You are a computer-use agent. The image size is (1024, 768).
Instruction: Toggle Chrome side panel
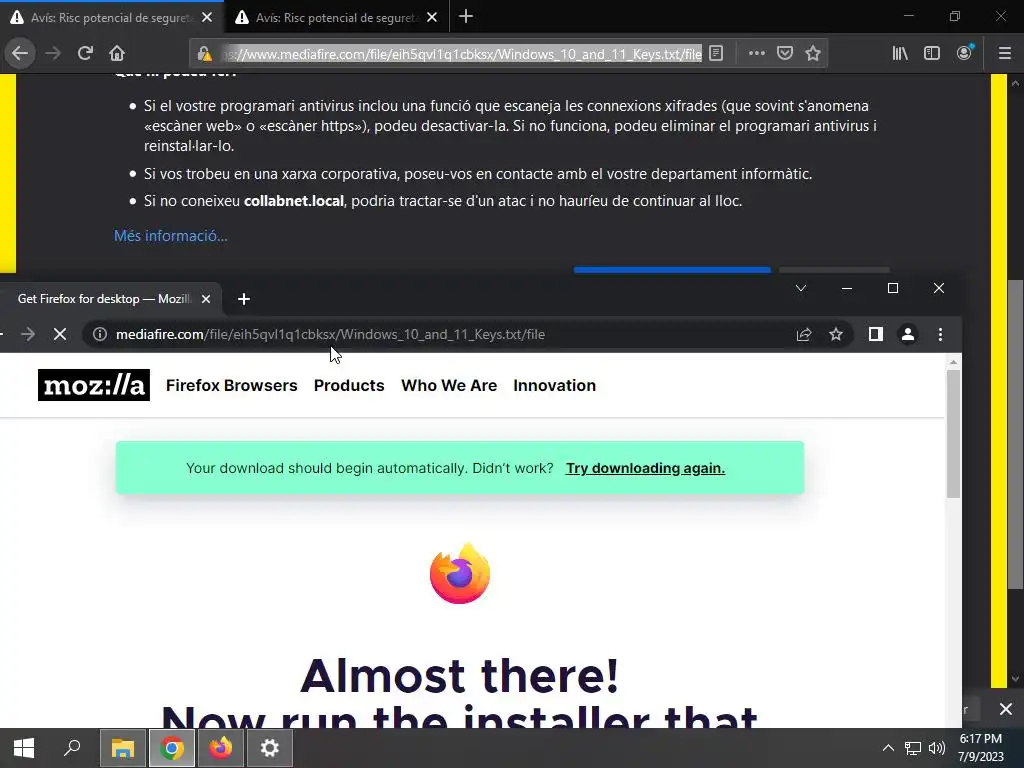coord(876,334)
